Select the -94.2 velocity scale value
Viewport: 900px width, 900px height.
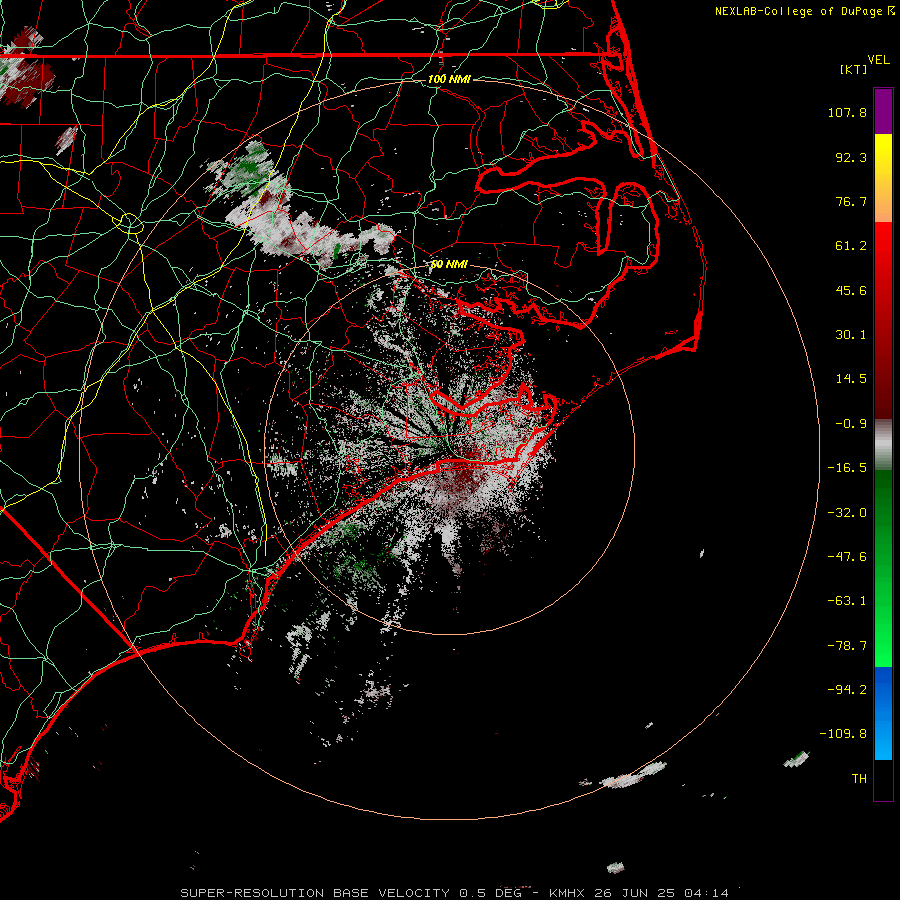(847, 689)
